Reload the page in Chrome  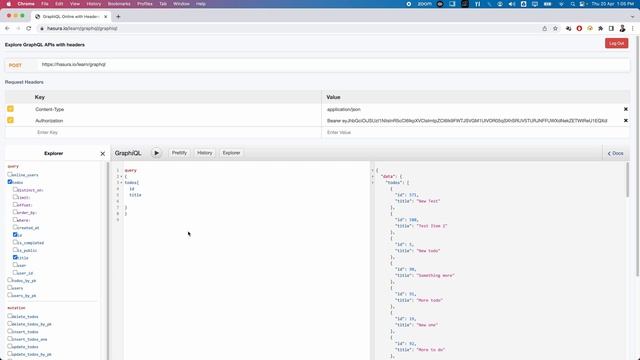coord(29,29)
